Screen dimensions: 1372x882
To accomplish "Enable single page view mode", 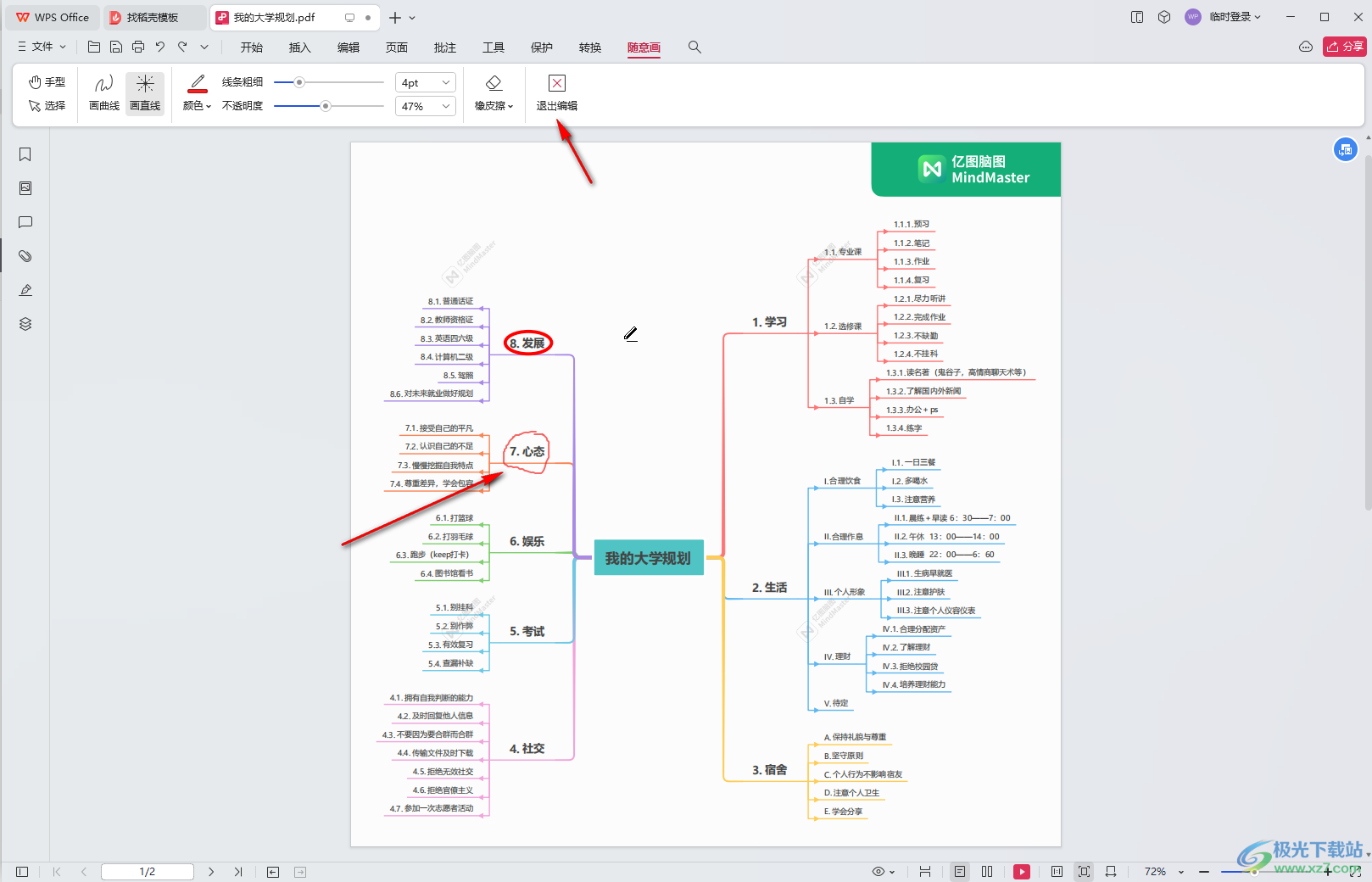I will [960, 872].
